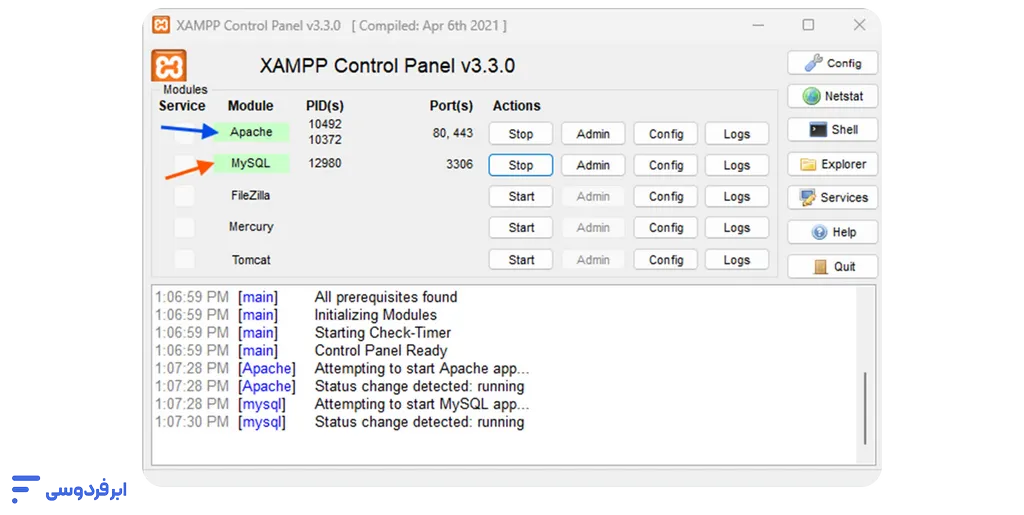Minimize the XAMPP window
This screenshot has height=515, width=1024.
pos(758,25)
